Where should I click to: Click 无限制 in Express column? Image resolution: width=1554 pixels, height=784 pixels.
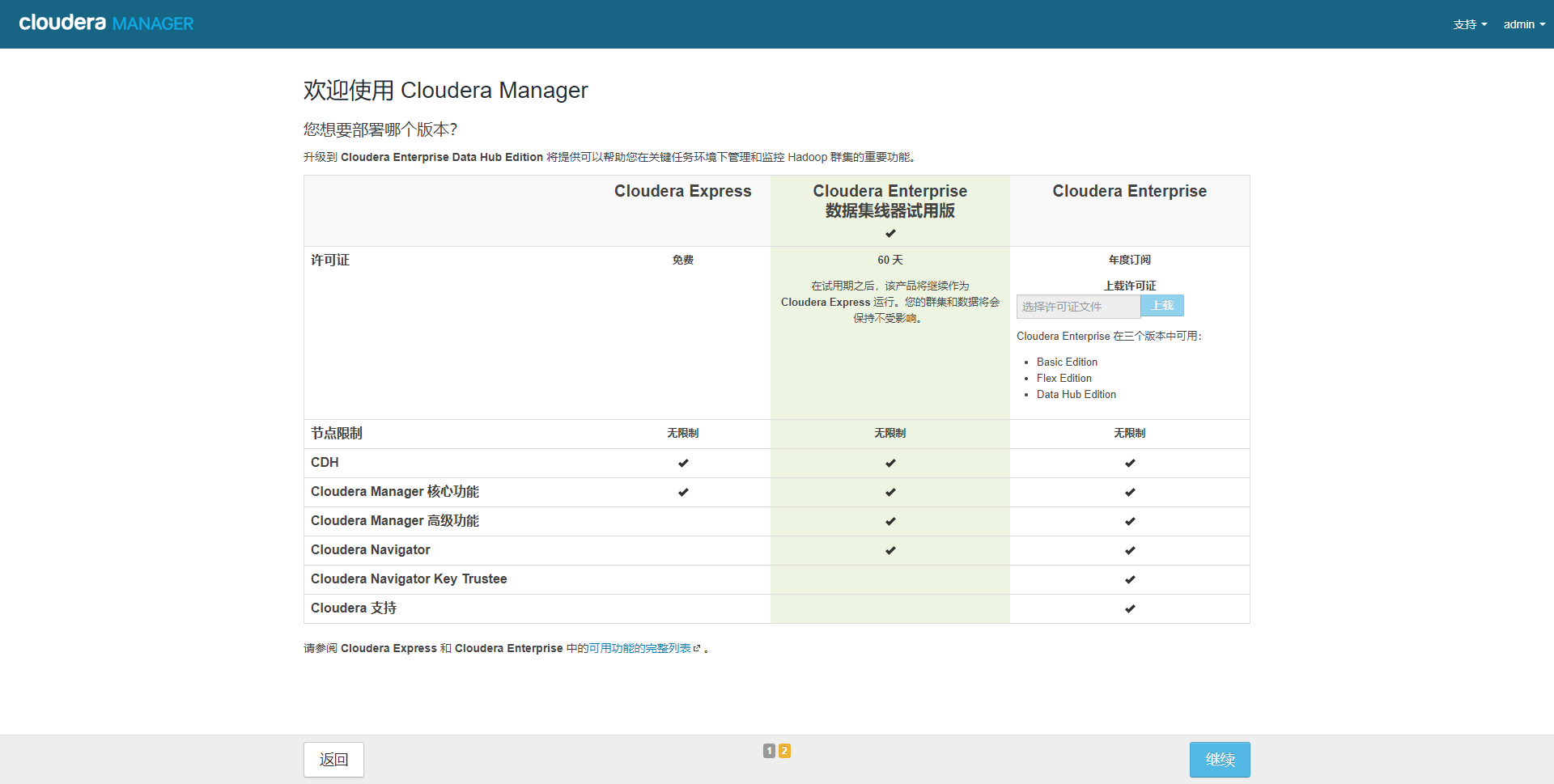pos(682,433)
